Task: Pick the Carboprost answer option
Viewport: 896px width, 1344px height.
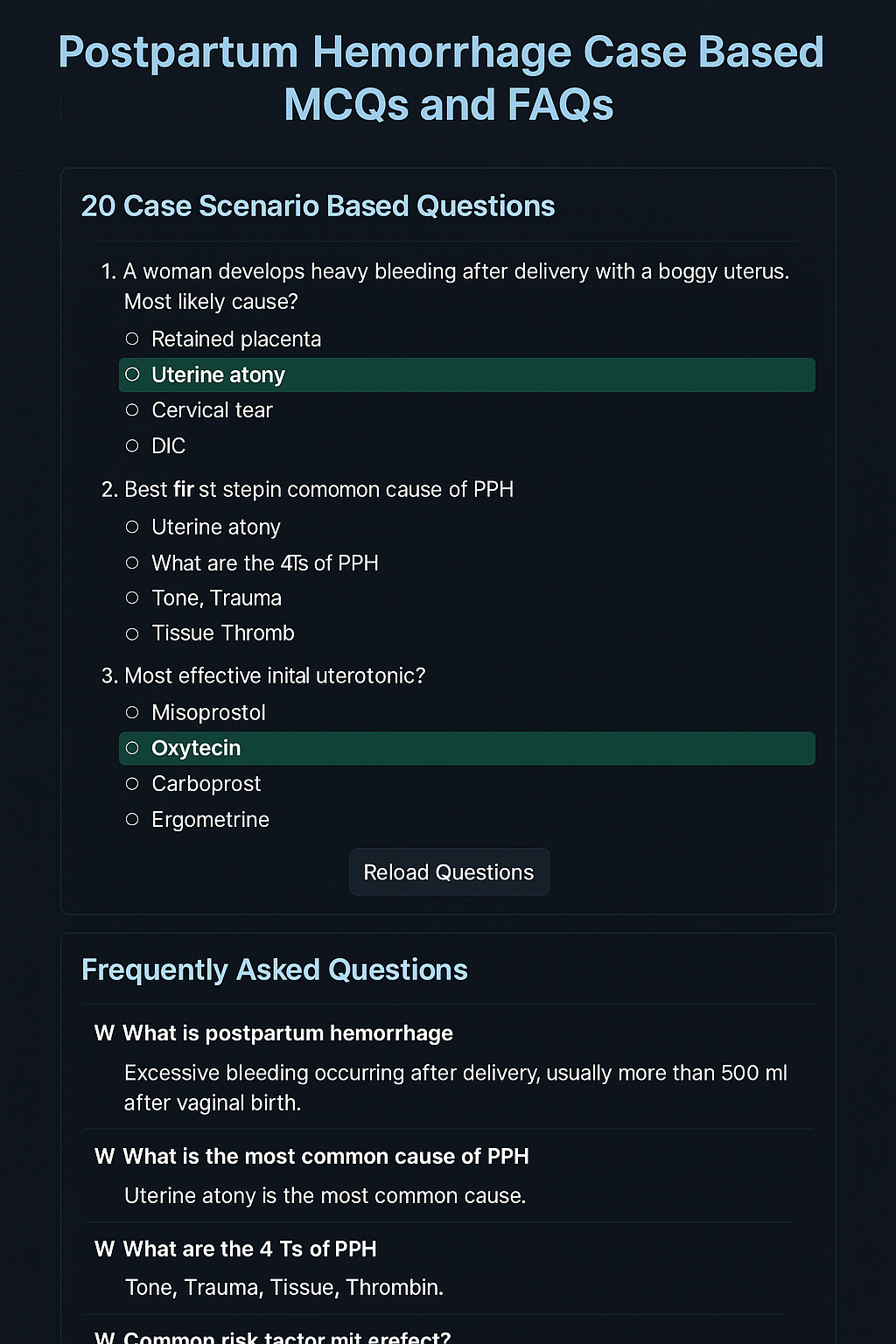Action: coord(132,784)
